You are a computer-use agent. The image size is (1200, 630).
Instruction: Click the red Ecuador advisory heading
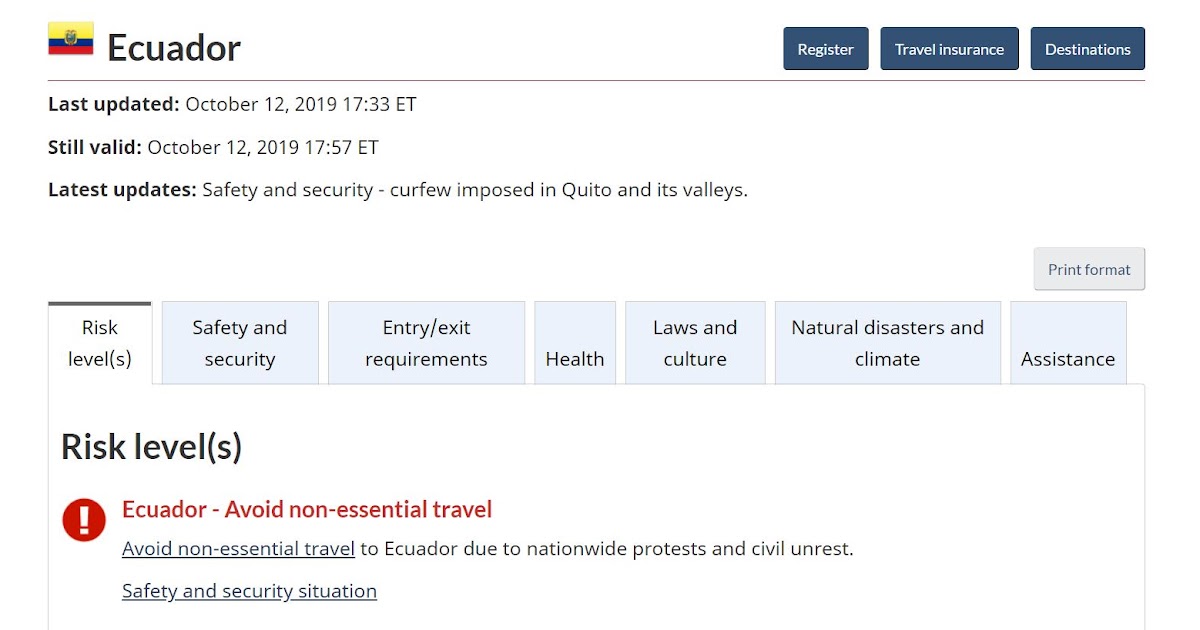coord(307,510)
